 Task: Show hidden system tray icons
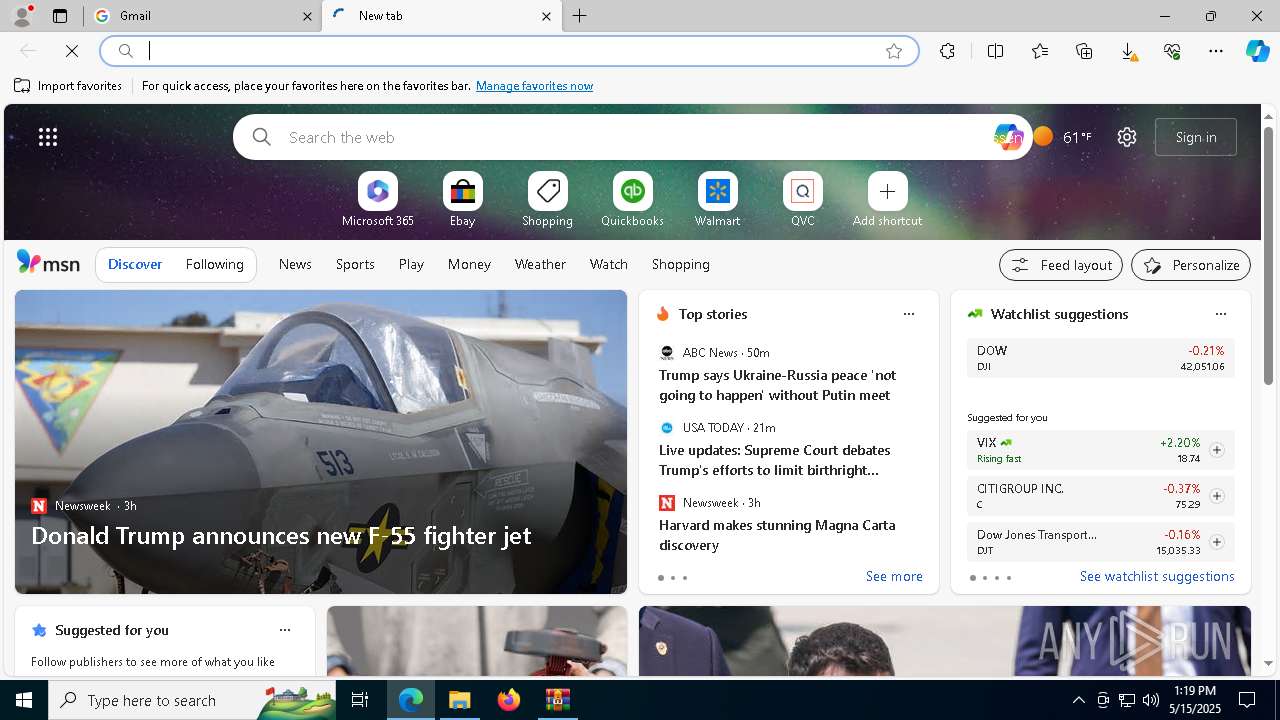point(1078,700)
